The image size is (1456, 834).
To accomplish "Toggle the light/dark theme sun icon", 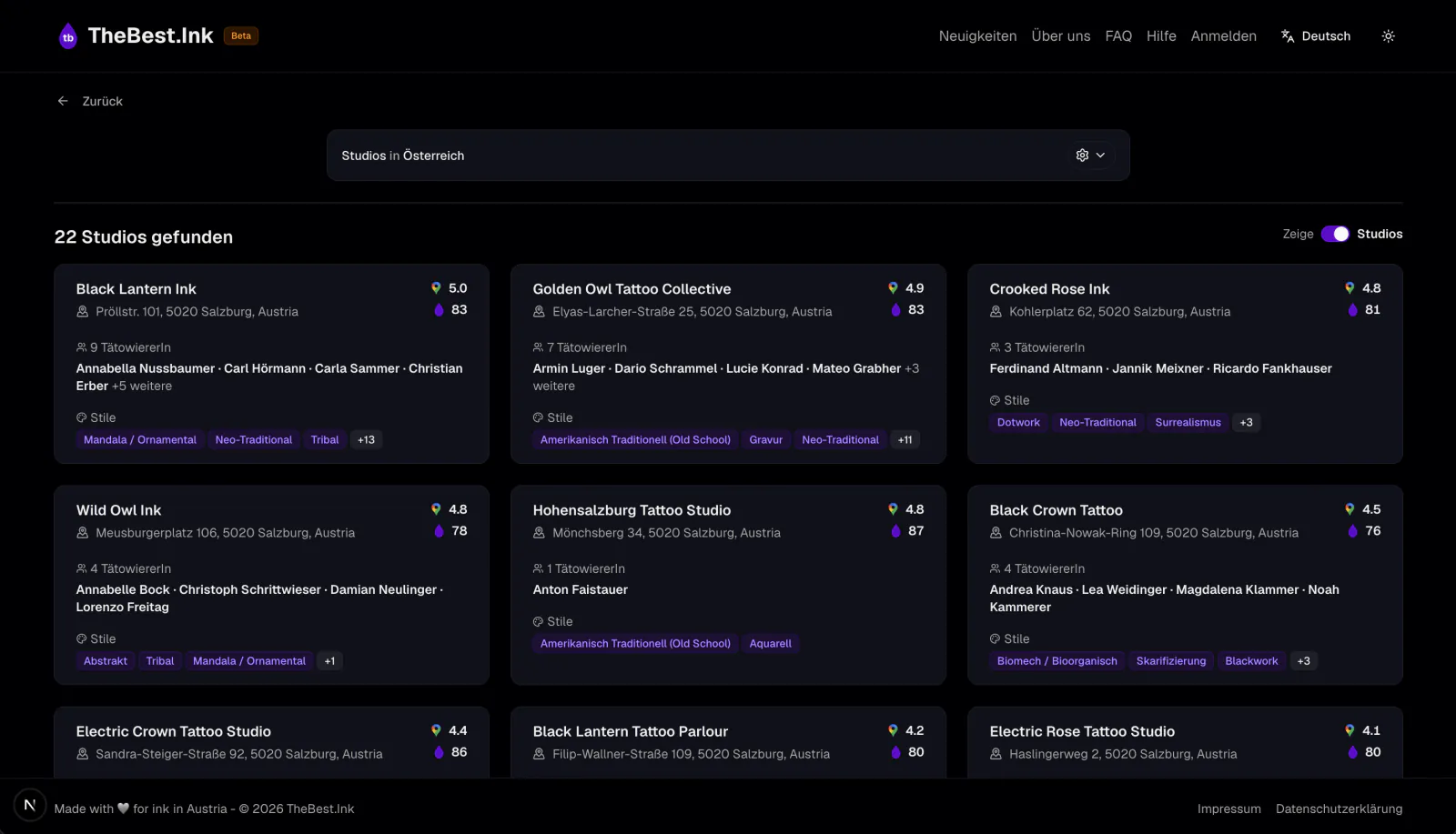I will coord(1388,36).
